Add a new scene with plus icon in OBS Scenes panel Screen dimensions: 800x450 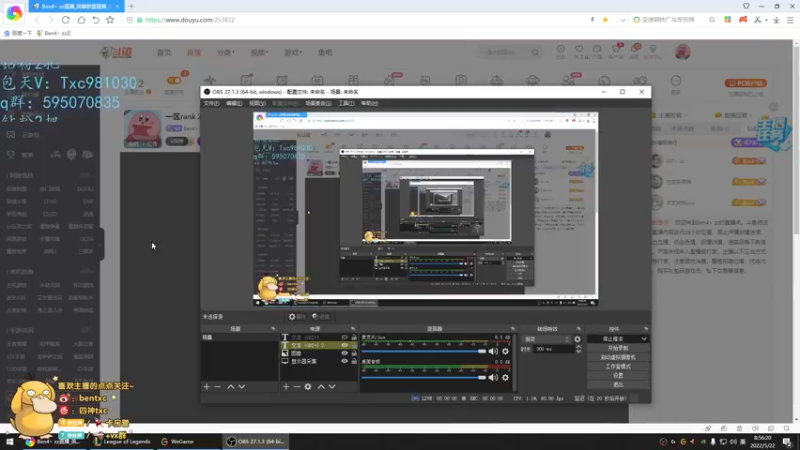pos(207,387)
